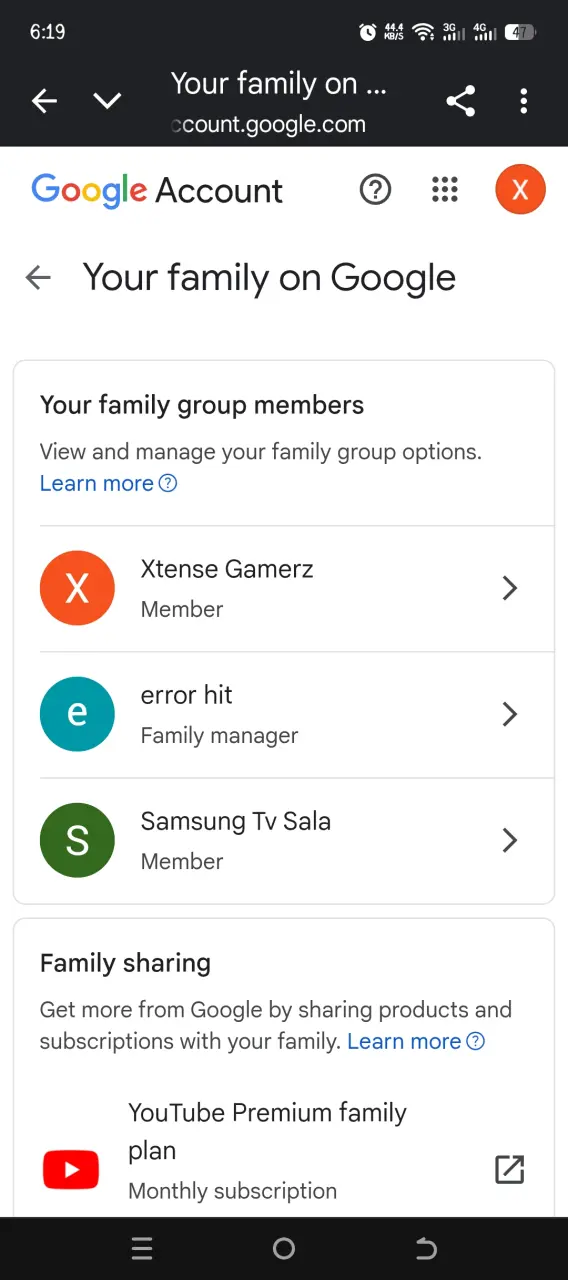Viewport: 568px width, 1280px height.
Task: Tap the teal e avatar of error hit
Action: coord(77,714)
